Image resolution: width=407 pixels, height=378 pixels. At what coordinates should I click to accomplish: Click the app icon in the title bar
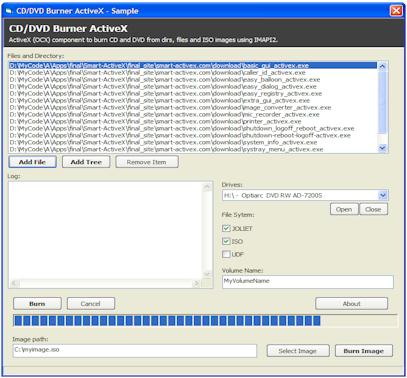pos(9,11)
